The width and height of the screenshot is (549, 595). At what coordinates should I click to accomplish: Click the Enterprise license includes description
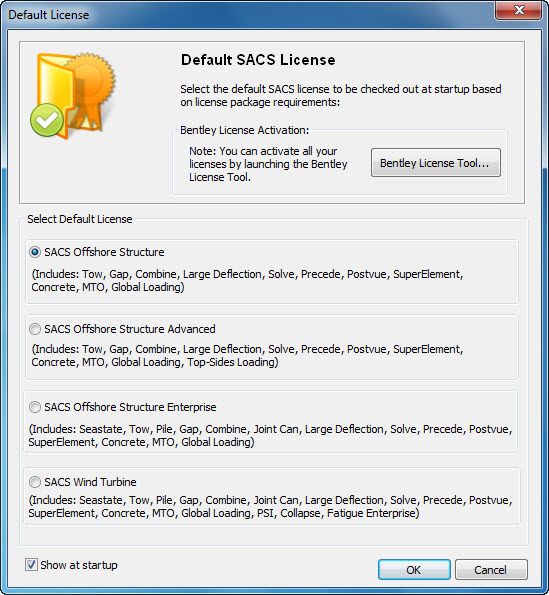click(270, 436)
